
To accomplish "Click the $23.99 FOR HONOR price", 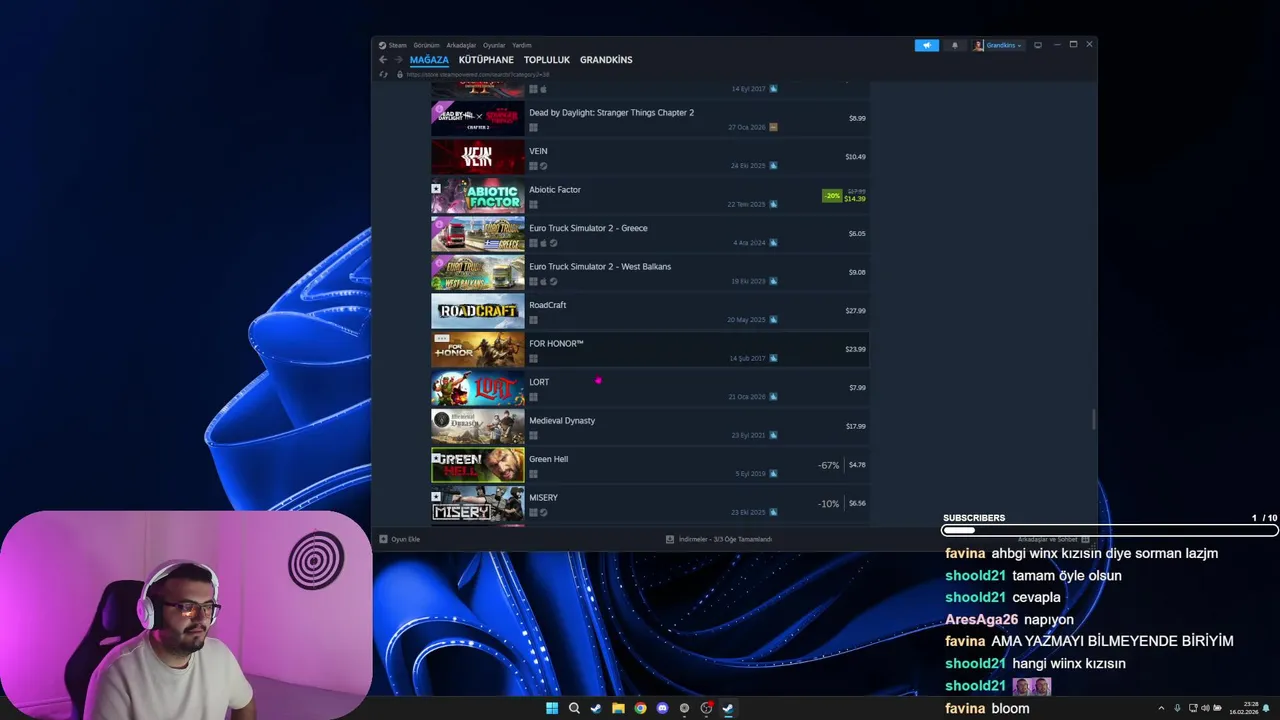I will click(855, 350).
